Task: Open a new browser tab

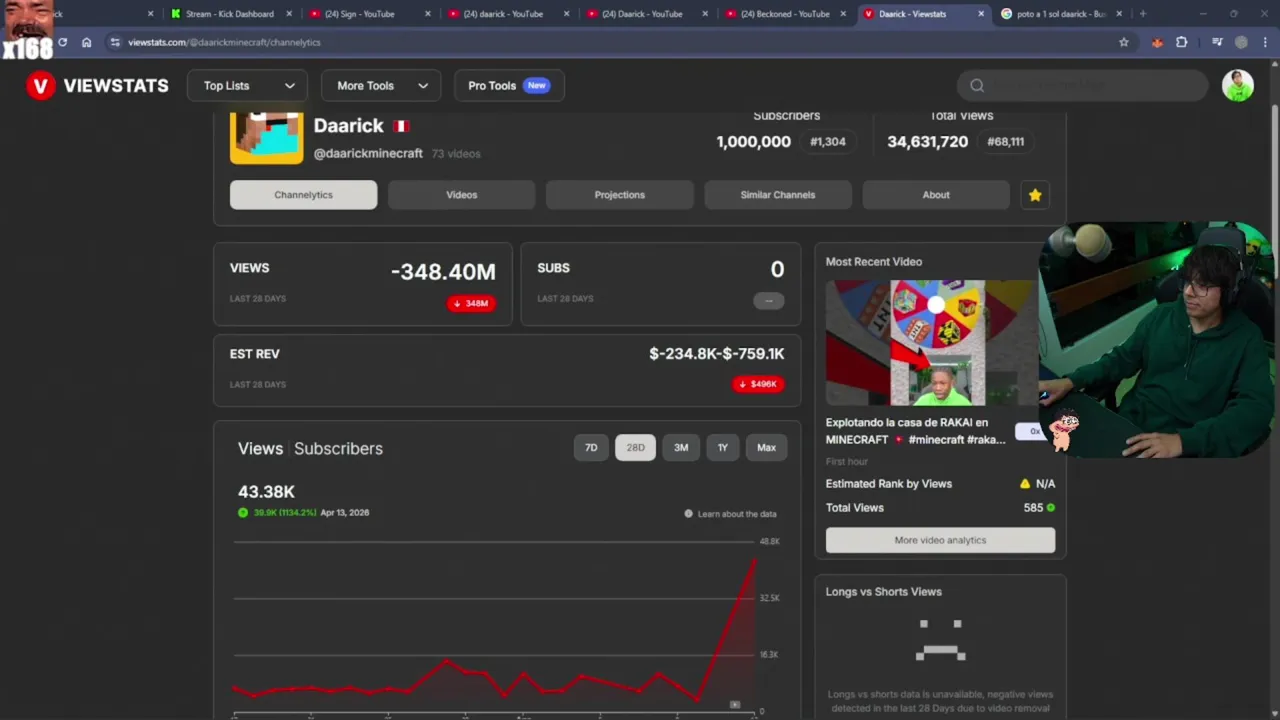Action: pyautogui.click(x=1142, y=14)
